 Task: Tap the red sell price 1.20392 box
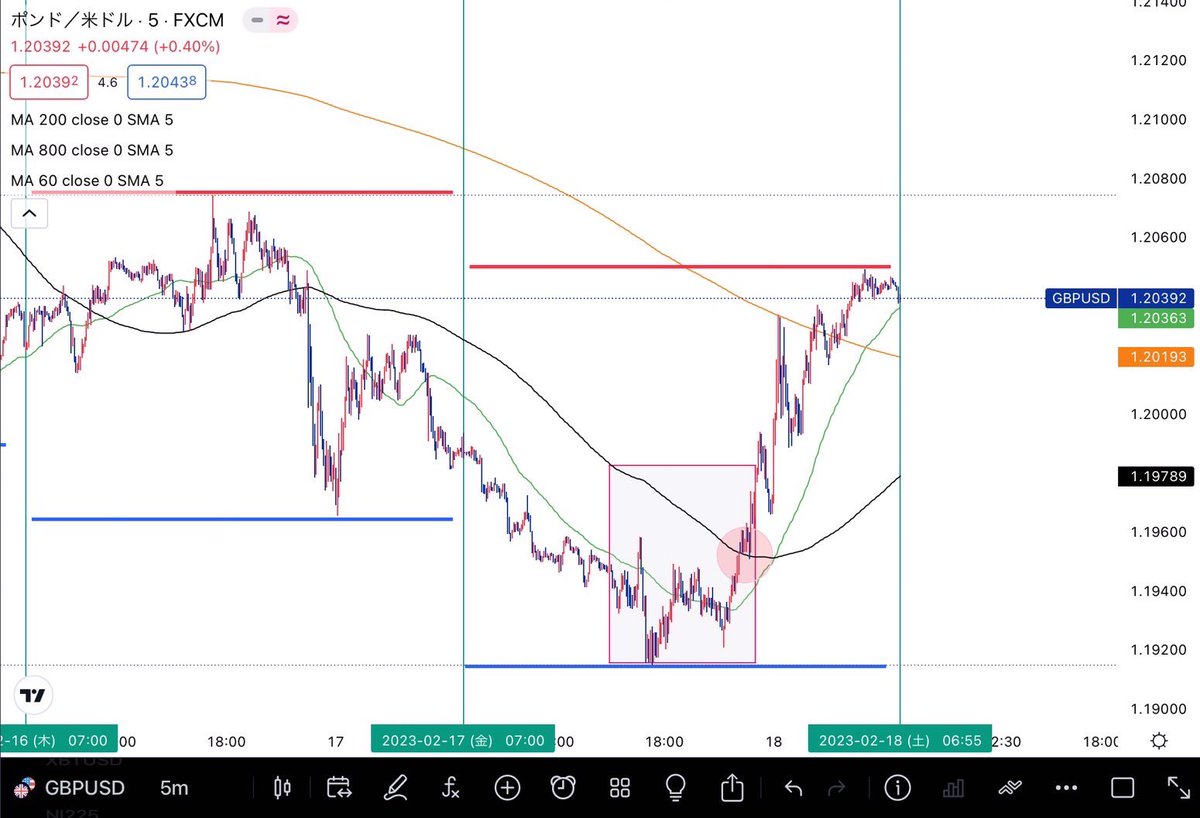[x=50, y=83]
